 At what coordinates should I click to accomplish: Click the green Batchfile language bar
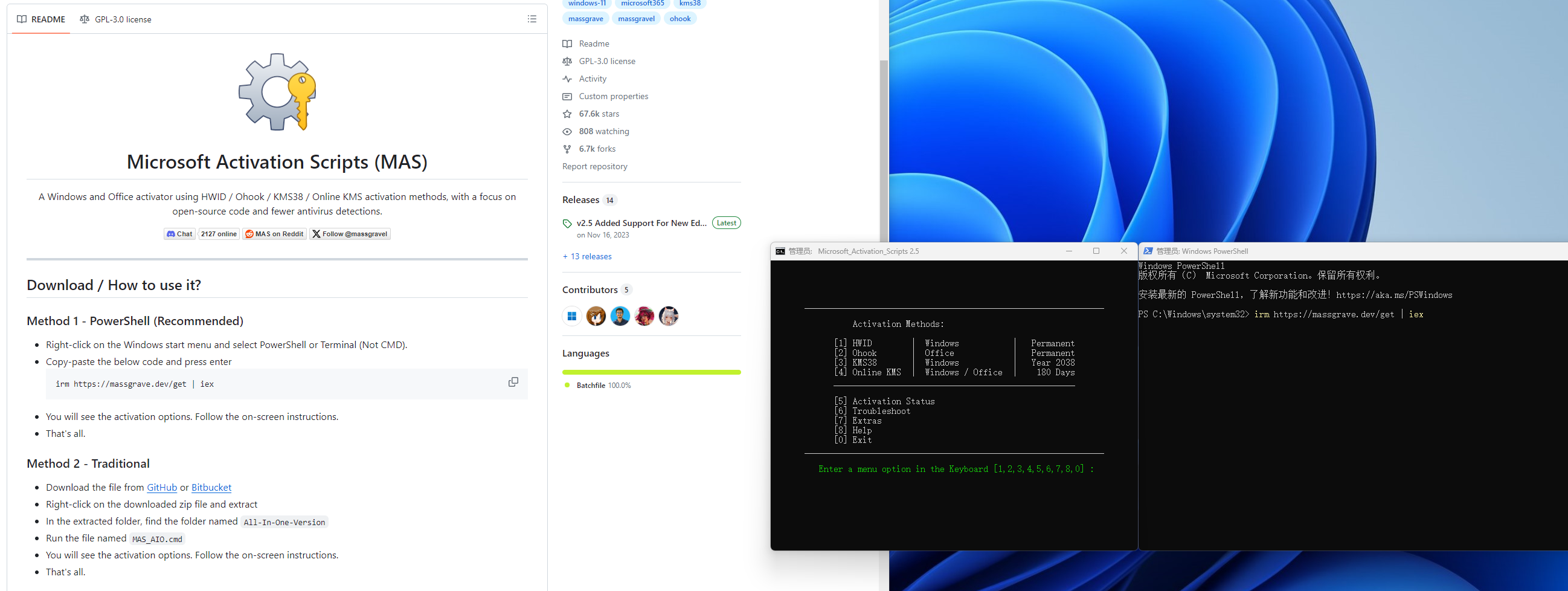pos(651,372)
